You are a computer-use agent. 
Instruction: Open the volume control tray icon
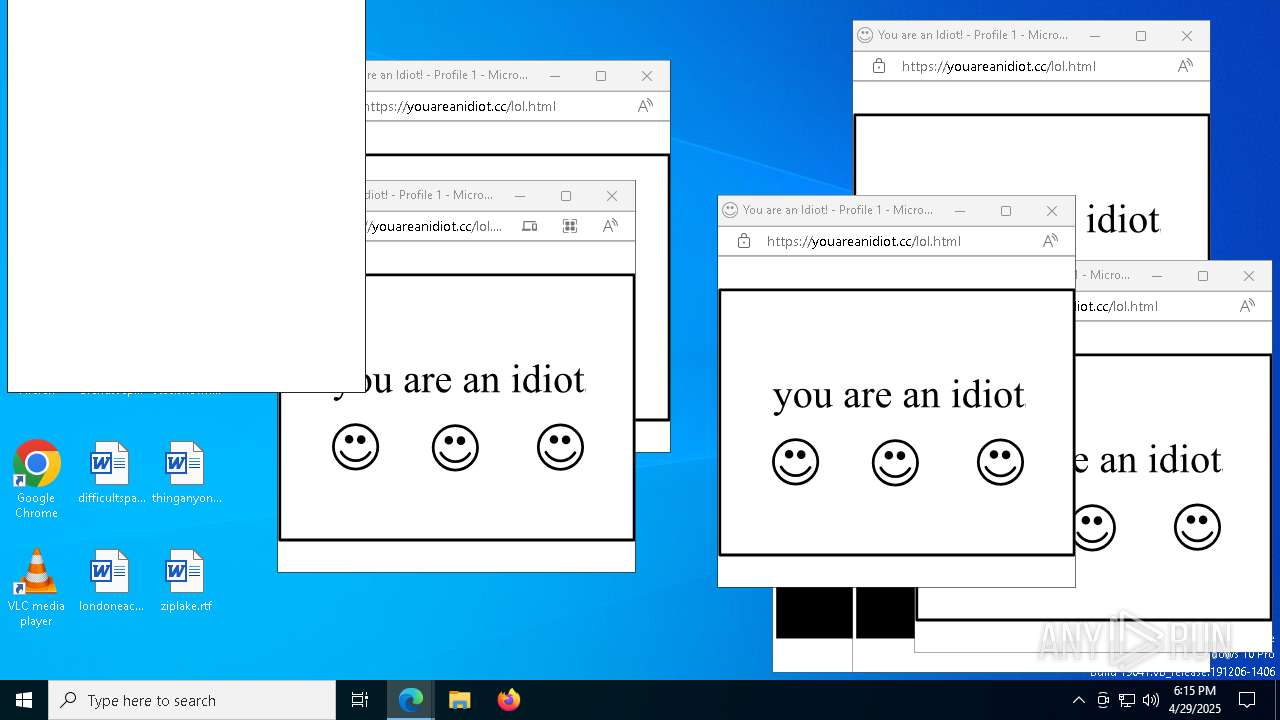[1151, 700]
